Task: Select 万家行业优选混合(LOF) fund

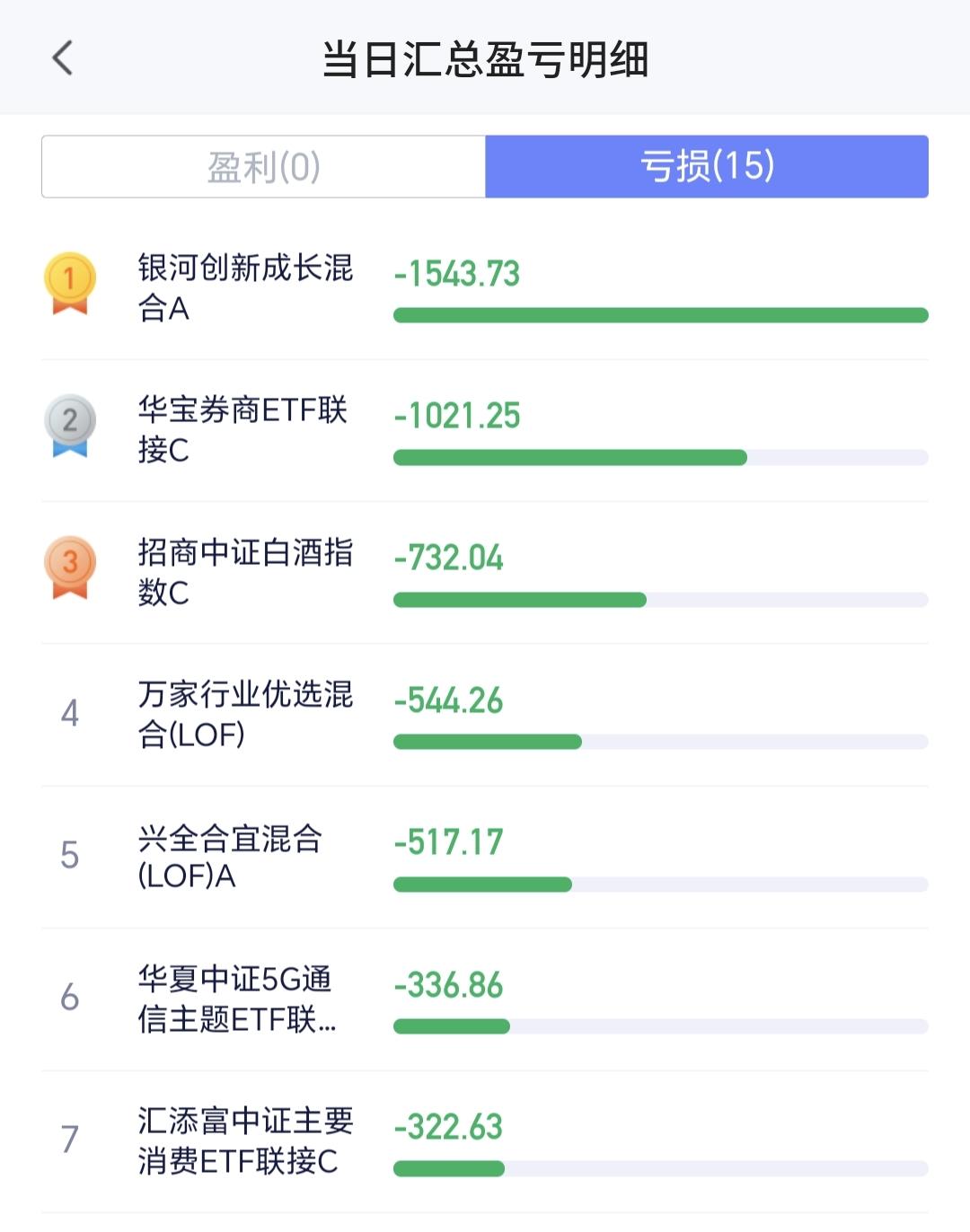Action: point(244,714)
